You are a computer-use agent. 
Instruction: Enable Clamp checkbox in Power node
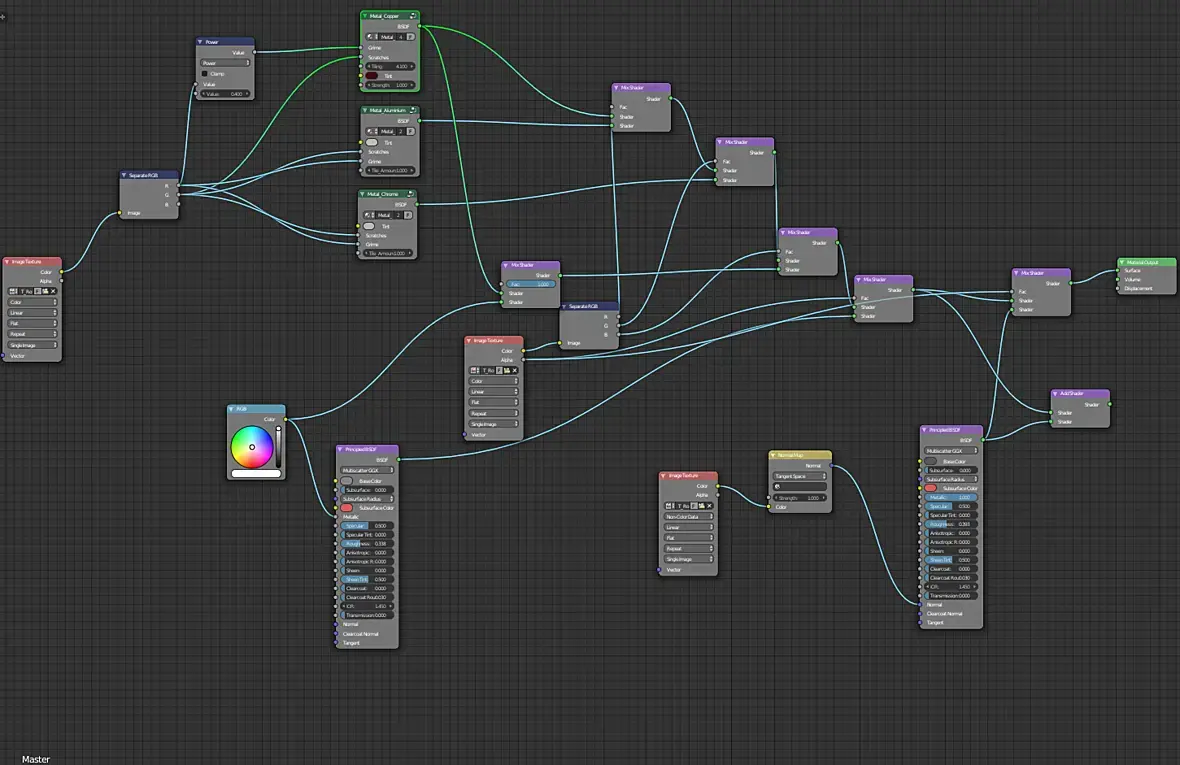(x=204, y=74)
